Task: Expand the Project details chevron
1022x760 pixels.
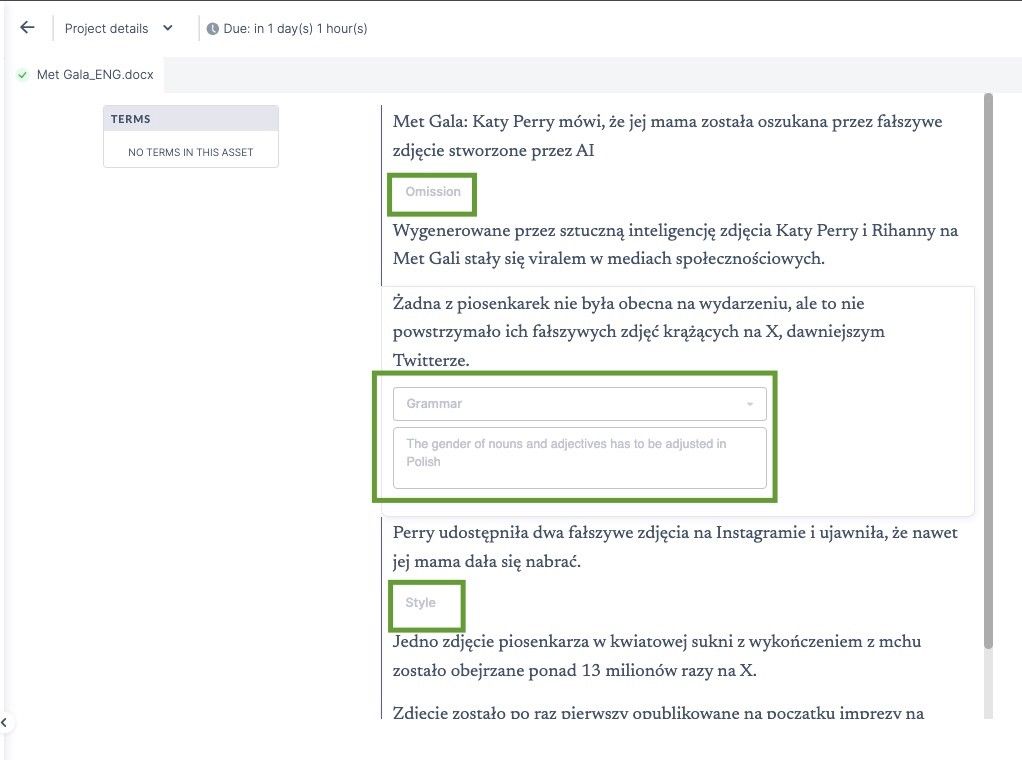Action: pyautogui.click(x=168, y=28)
